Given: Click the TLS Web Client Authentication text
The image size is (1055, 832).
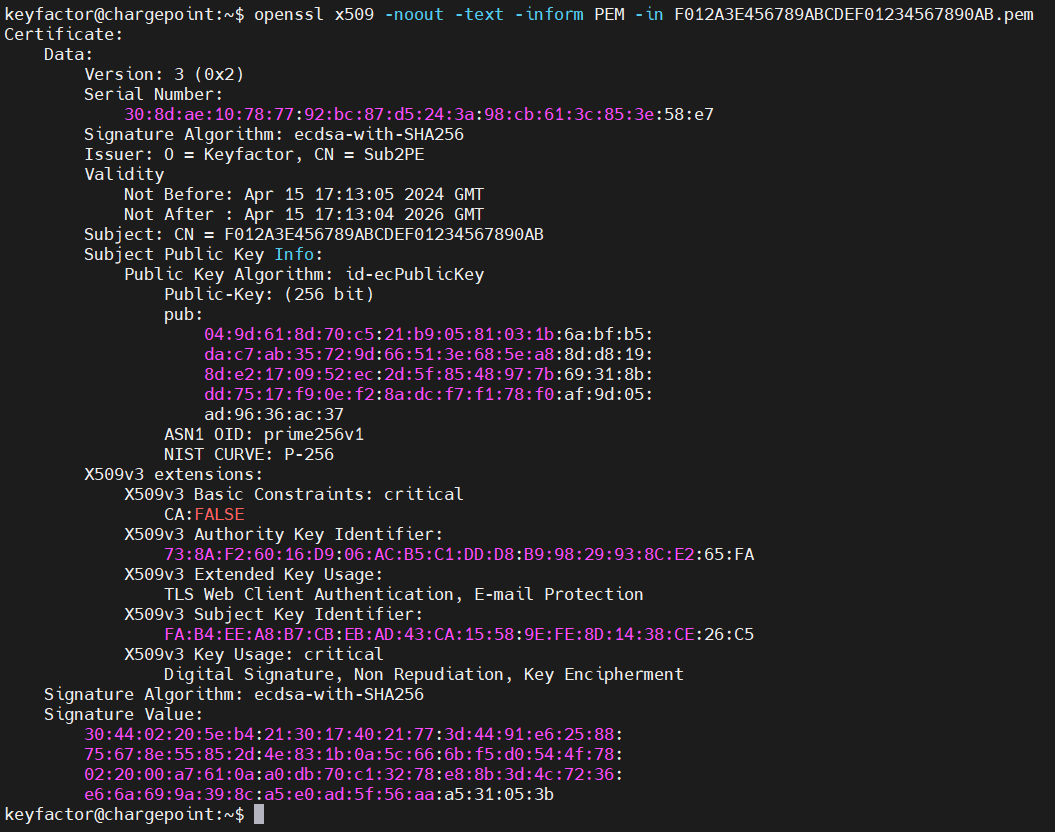Looking at the screenshot, I should pos(308,594).
